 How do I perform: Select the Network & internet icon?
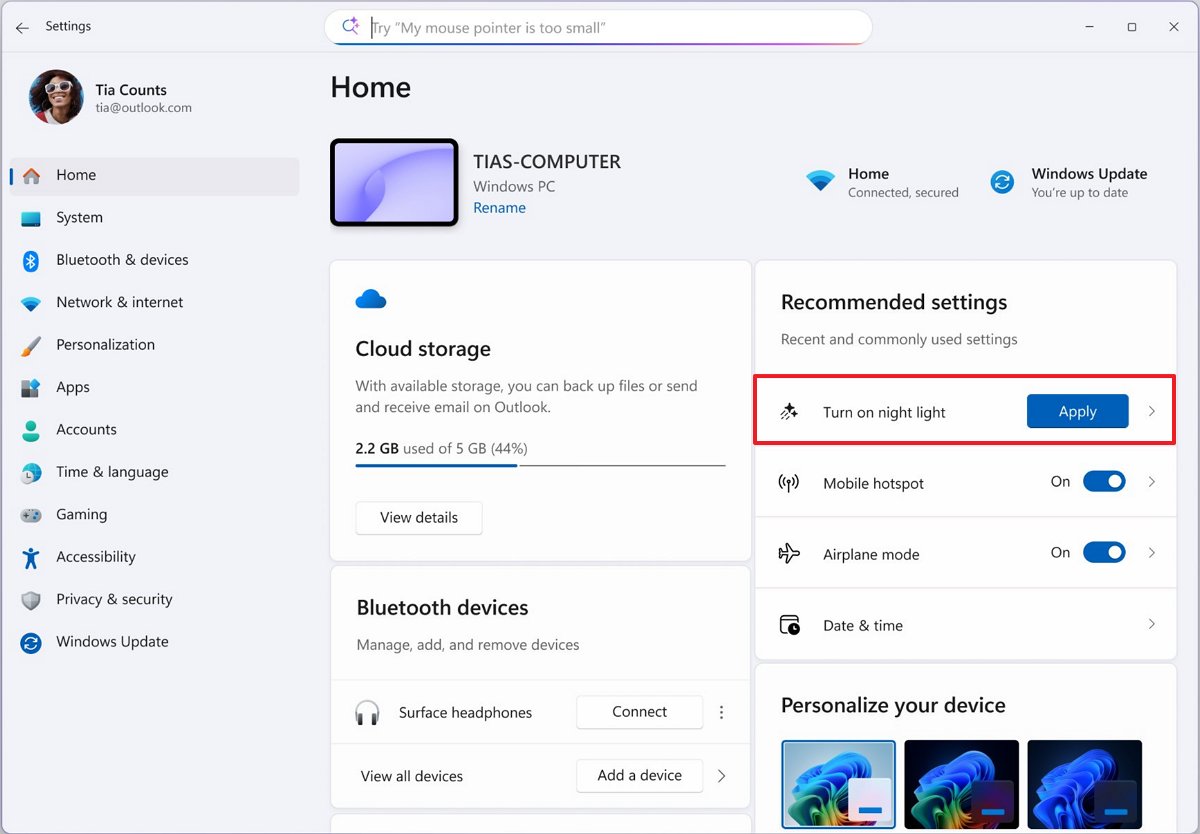pos(30,302)
